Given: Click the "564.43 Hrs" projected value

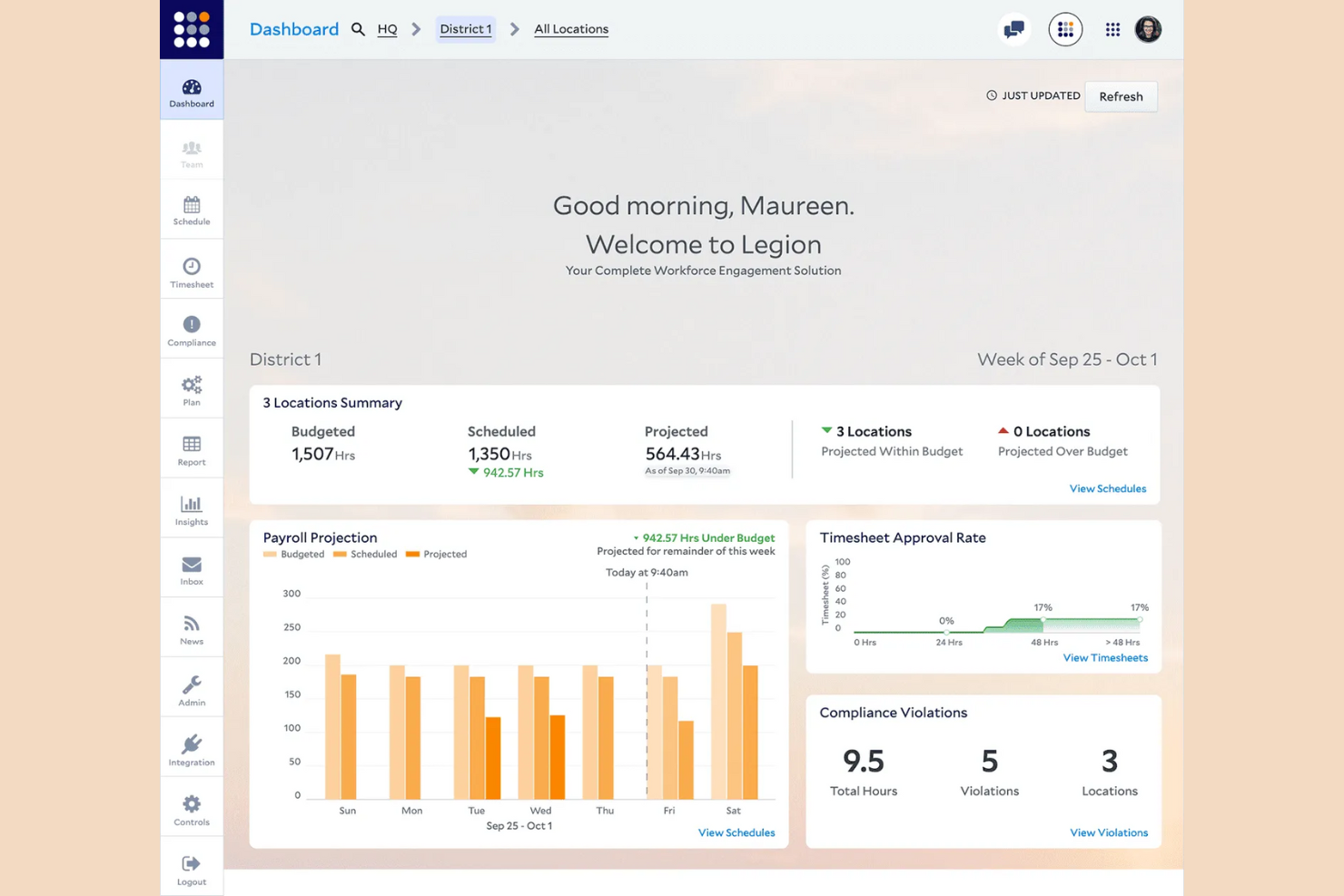Looking at the screenshot, I should tap(683, 454).
